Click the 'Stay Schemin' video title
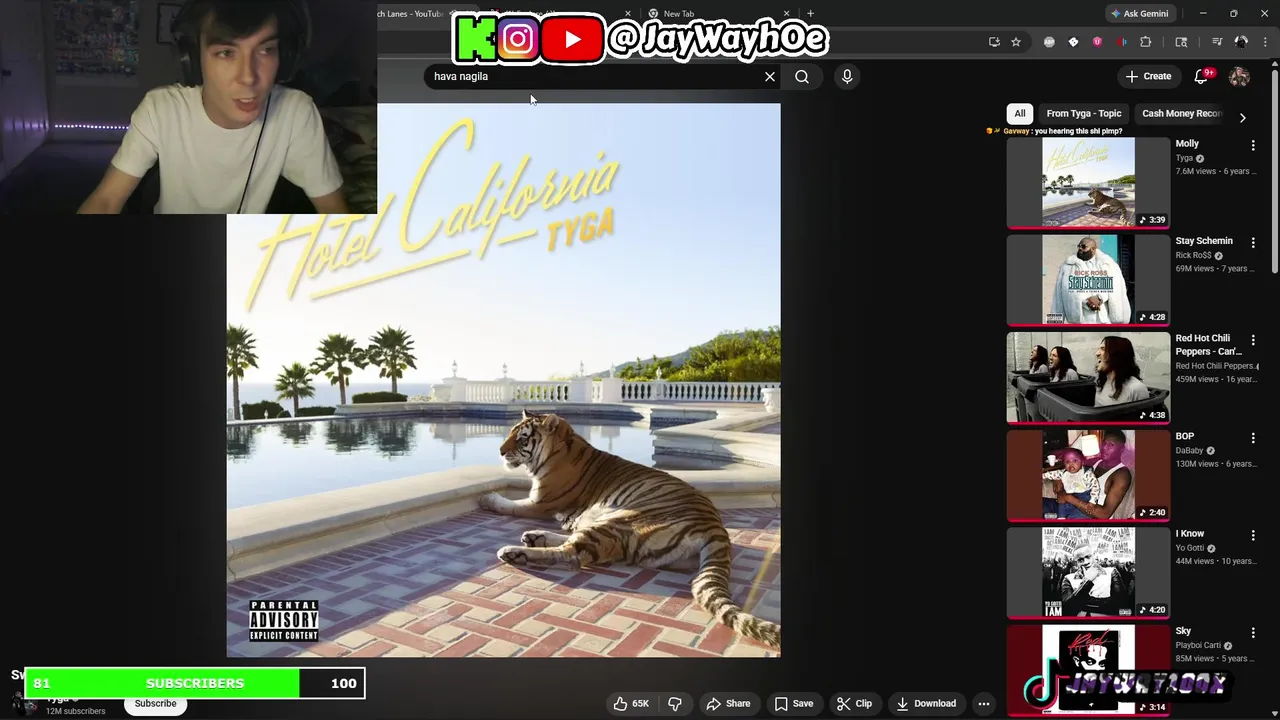This screenshot has width=1280, height=720. coord(1204,241)
